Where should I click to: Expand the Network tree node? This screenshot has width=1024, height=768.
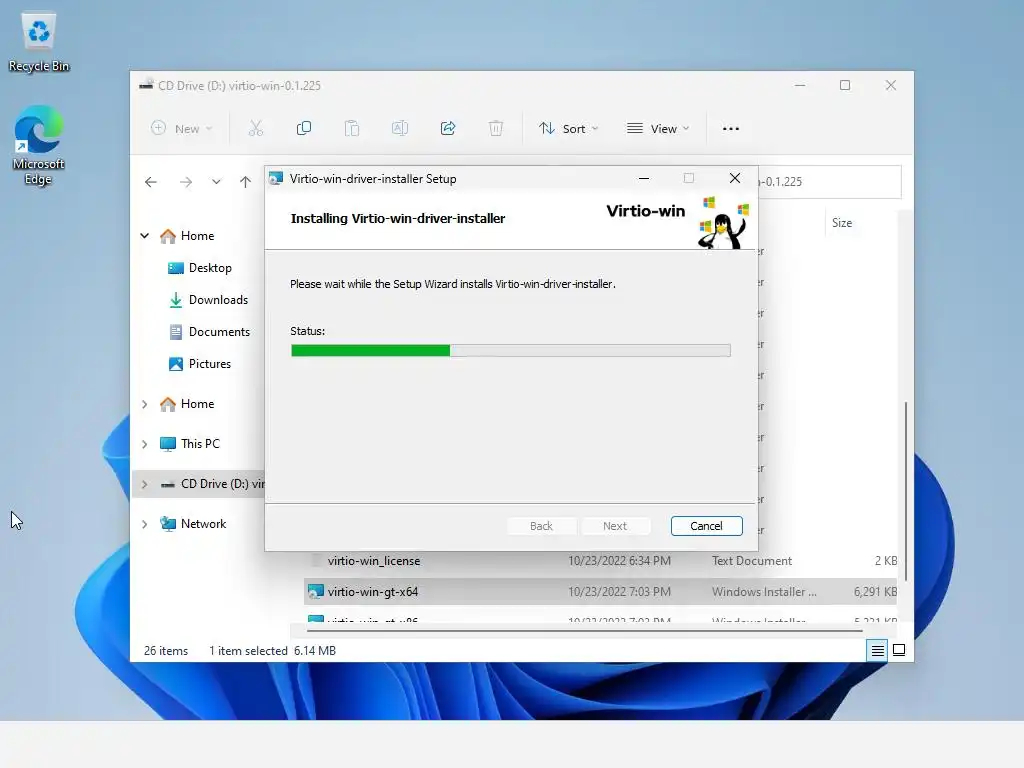pos(145,524)
